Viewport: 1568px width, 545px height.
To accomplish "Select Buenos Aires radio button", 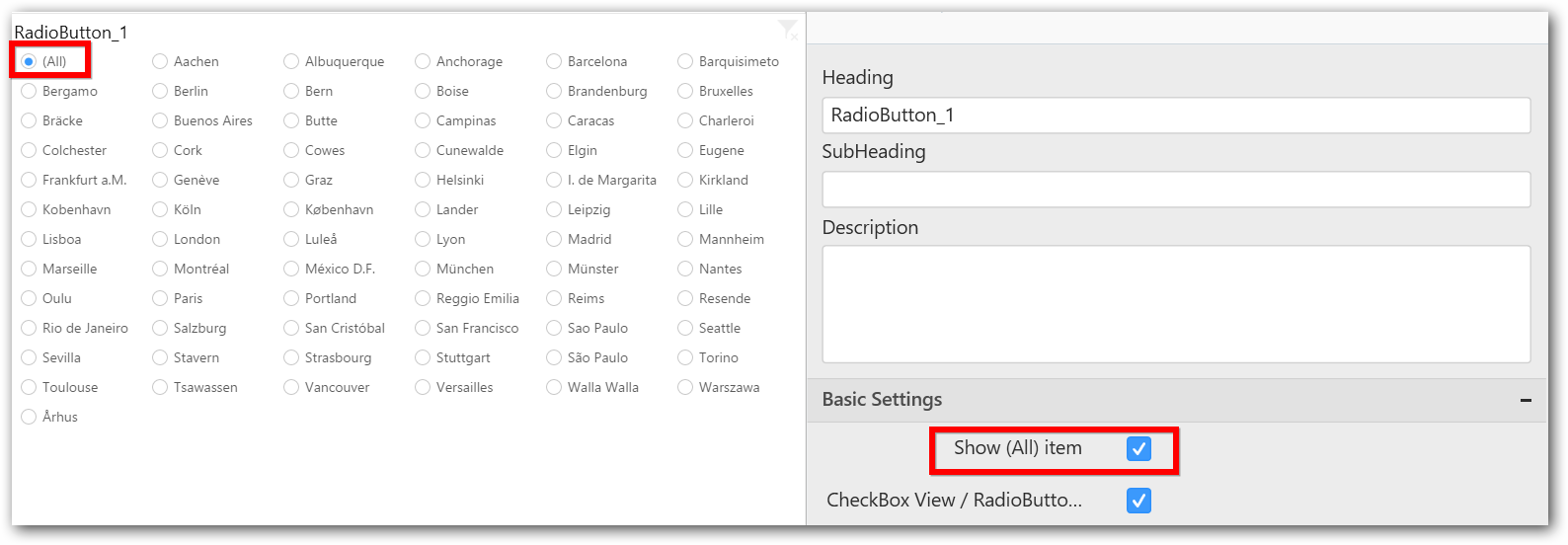I will 160,120.
